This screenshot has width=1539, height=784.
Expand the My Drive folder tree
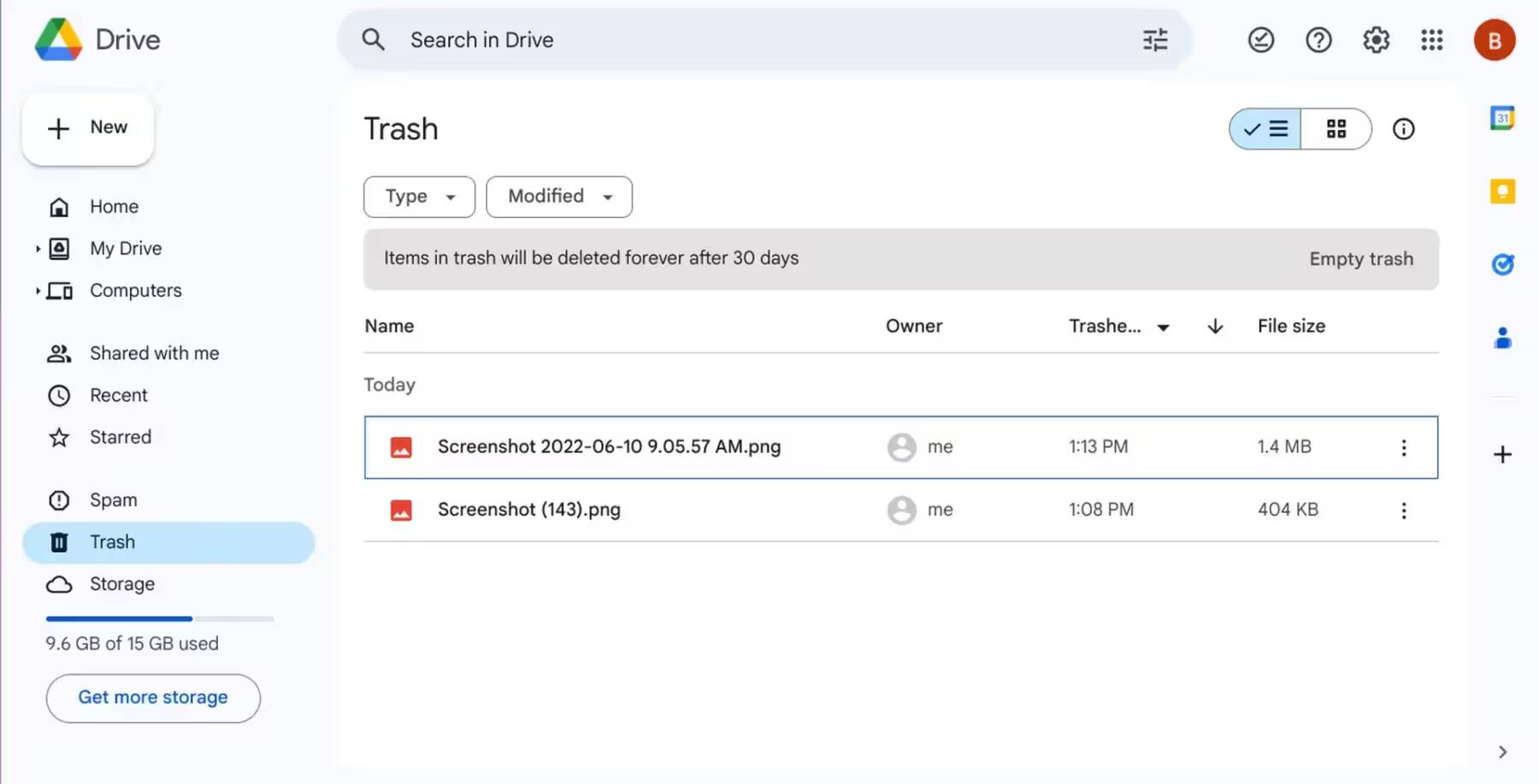pyautogui.click(x=38, y=249)
